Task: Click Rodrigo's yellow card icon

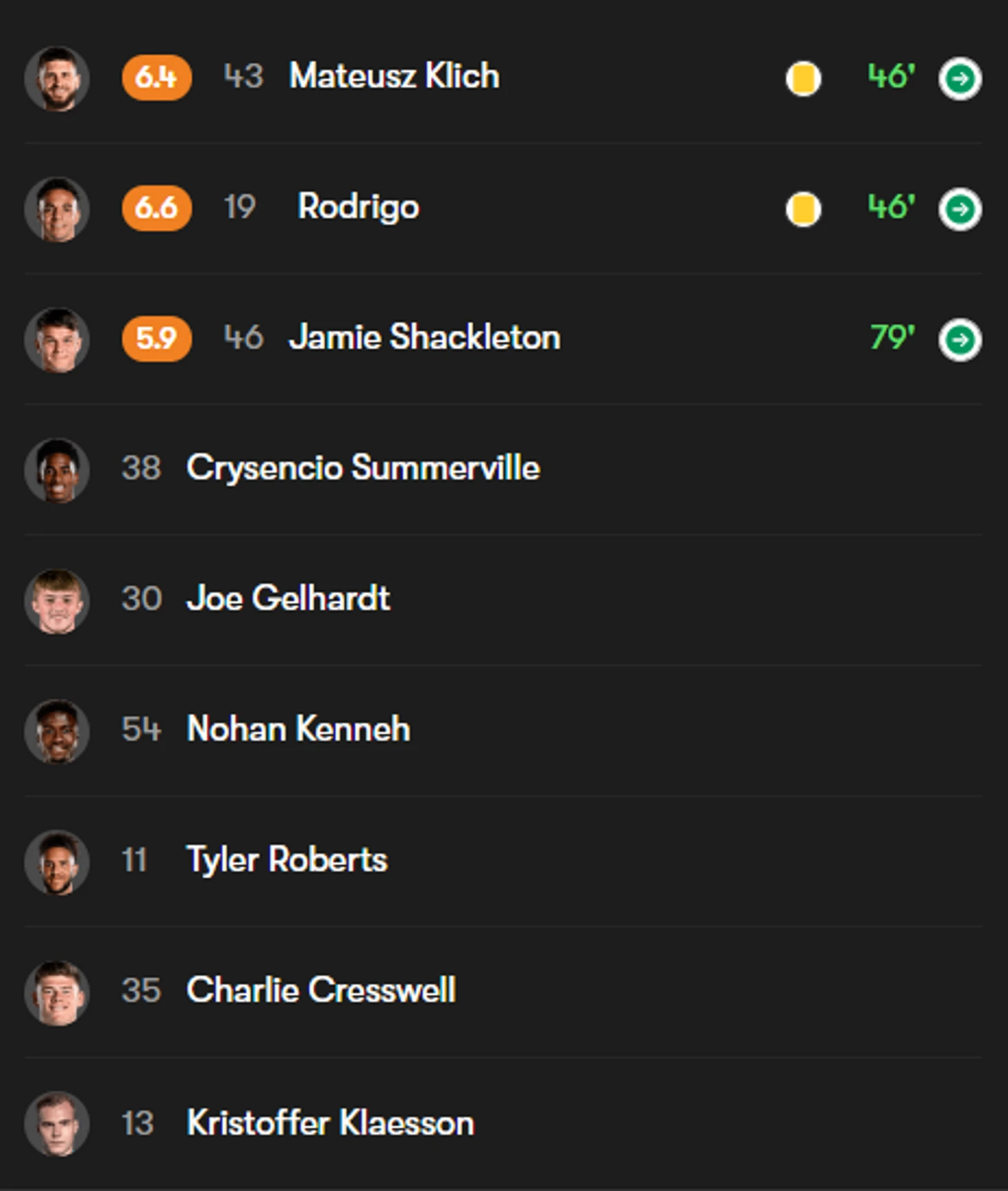Action: (803, 209)
